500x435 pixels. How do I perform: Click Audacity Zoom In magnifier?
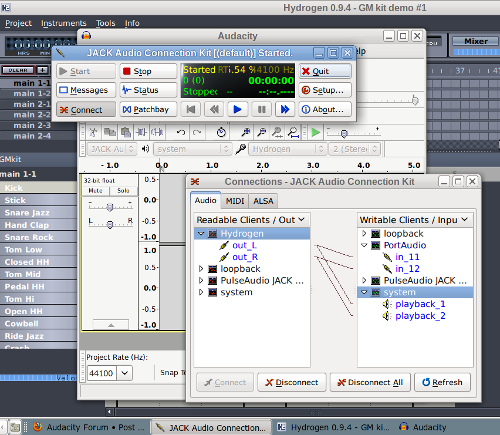(246, 133)
